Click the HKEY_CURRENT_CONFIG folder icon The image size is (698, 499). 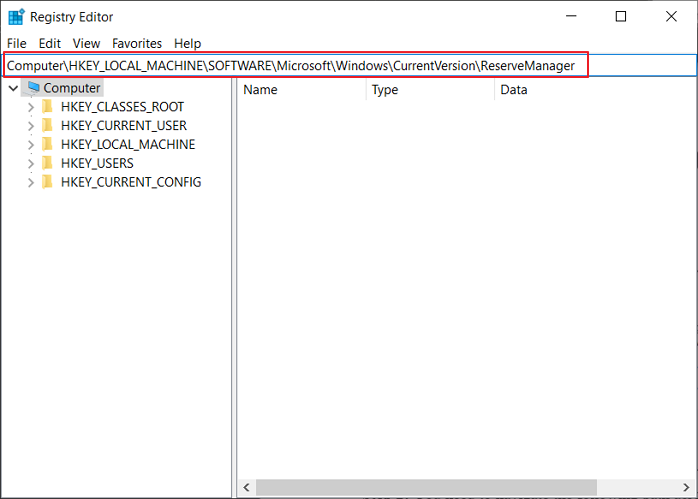click(x=47, y=182)
